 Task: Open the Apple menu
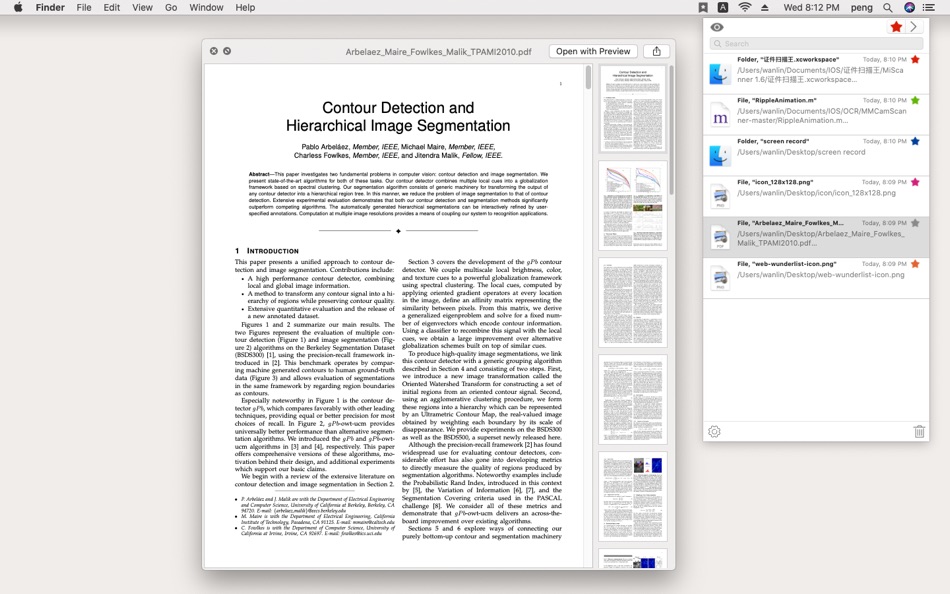pyautogui.click(x=18, y=7)
